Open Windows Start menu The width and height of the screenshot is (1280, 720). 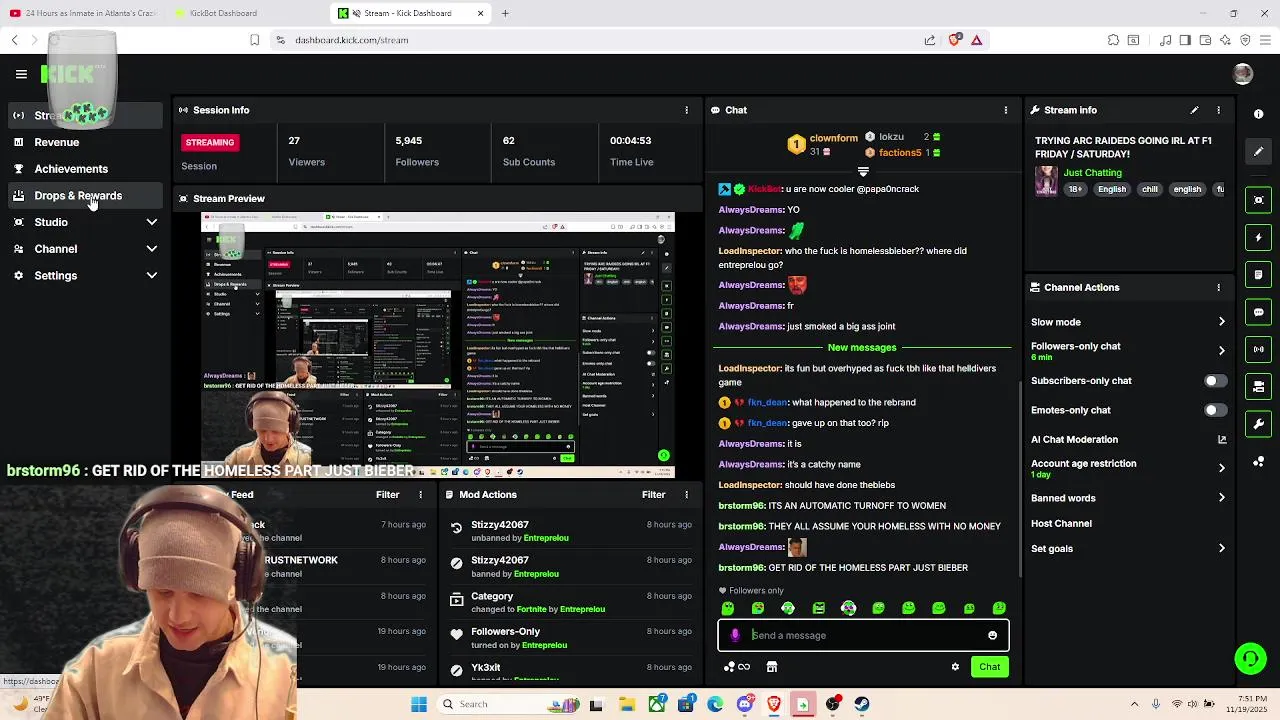[418, 704]
